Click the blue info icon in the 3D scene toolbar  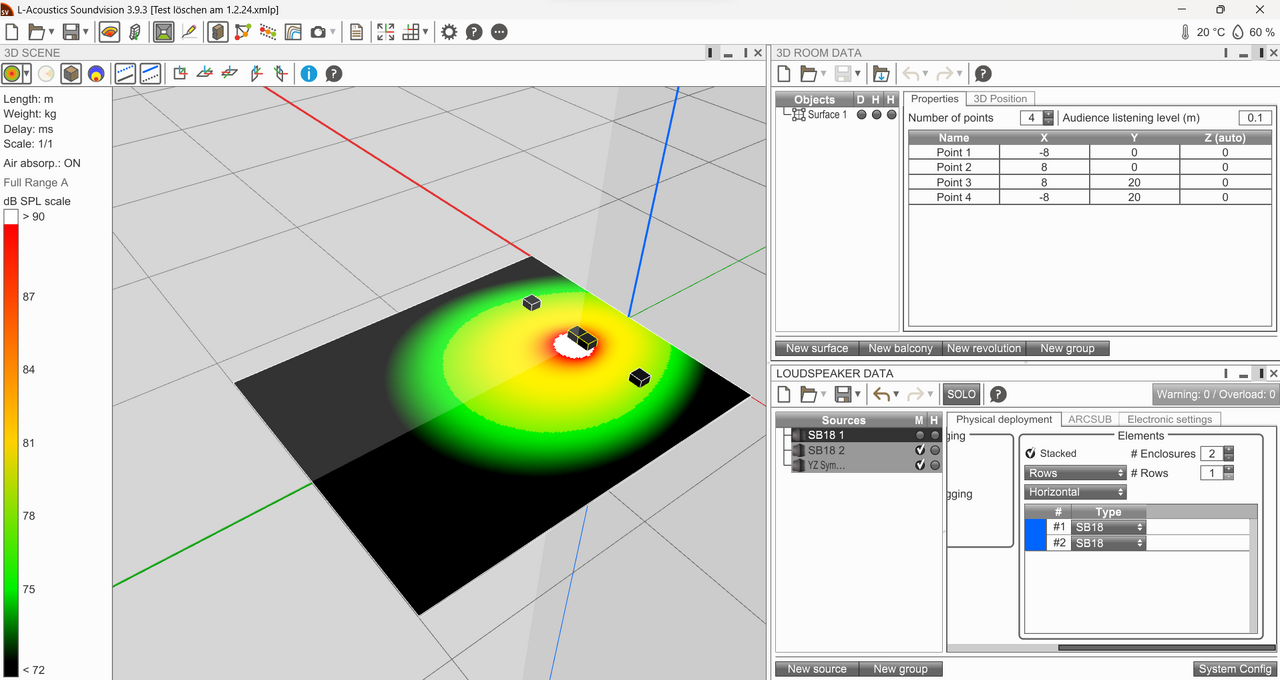[309, 73]
